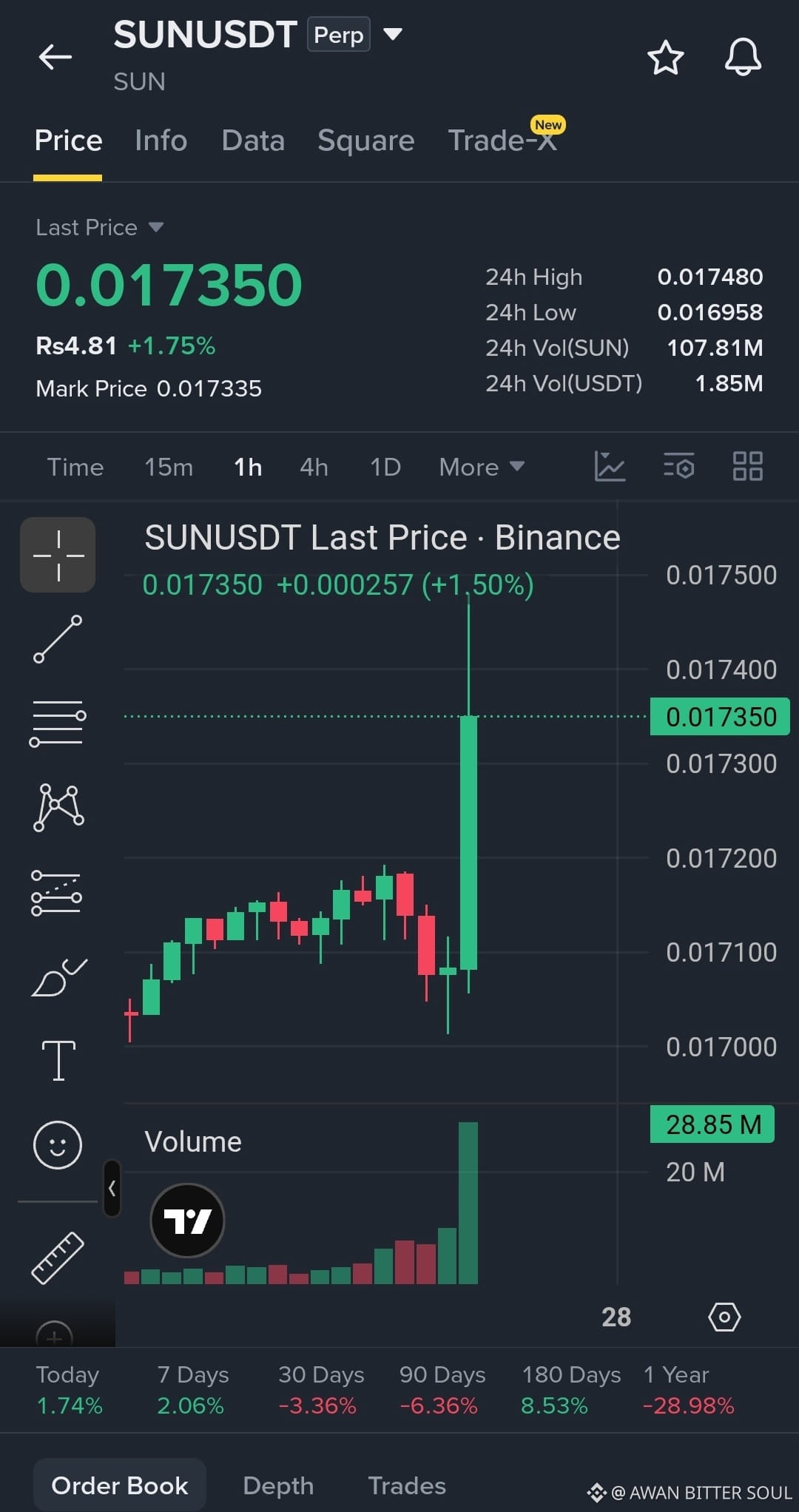Select the crosshair cursor tool
The image size is (799, 1512).
pos(58,555)
